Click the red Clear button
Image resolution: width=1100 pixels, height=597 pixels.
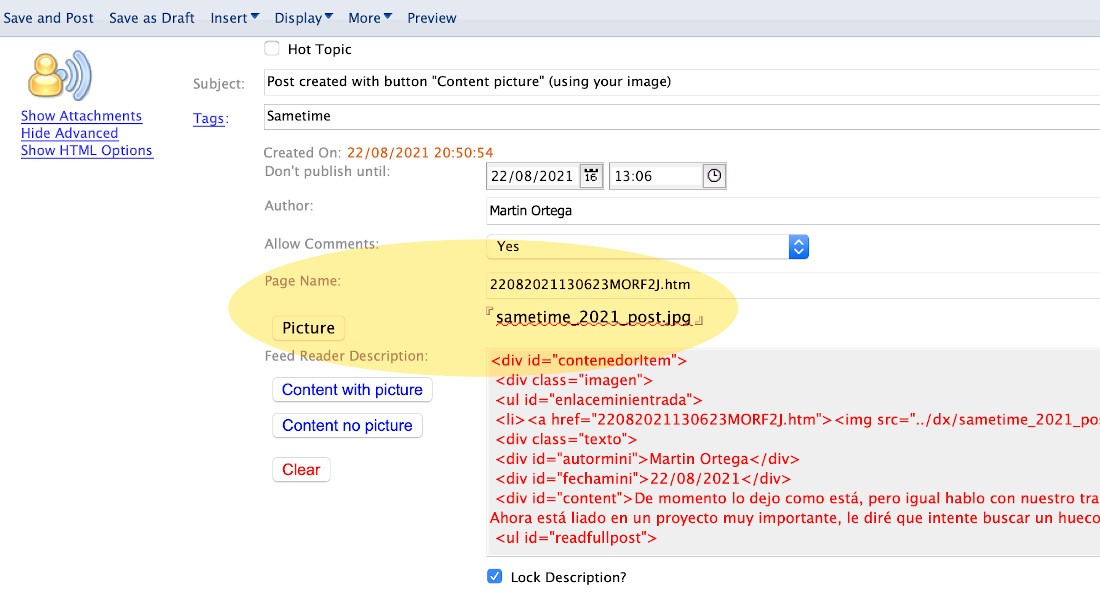[x=301, y=469]
